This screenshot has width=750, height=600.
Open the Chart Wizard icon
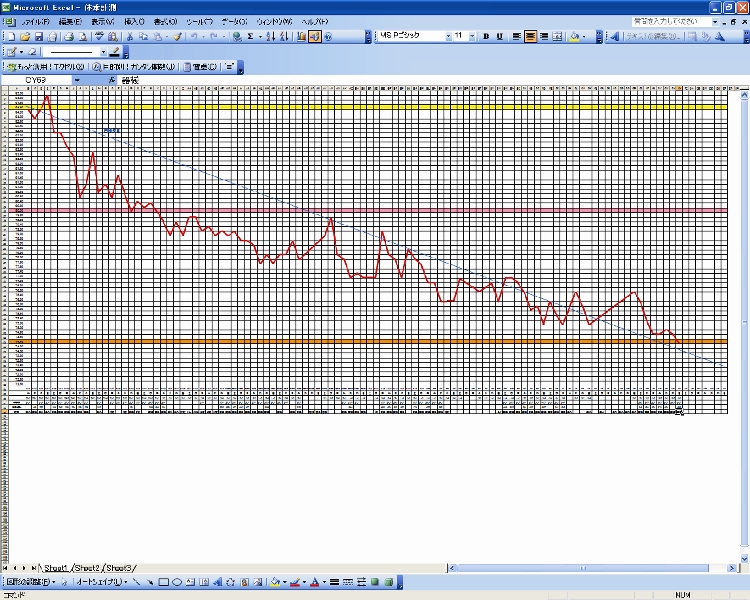[301, 36]
